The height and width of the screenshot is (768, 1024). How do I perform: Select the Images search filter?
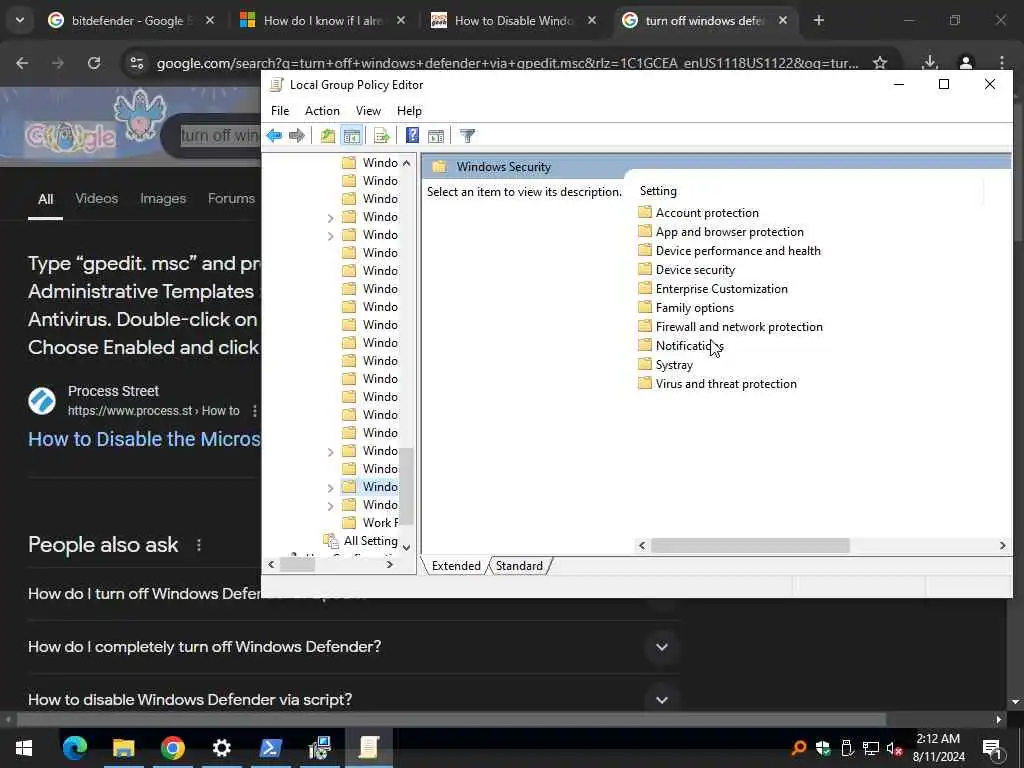163,199
